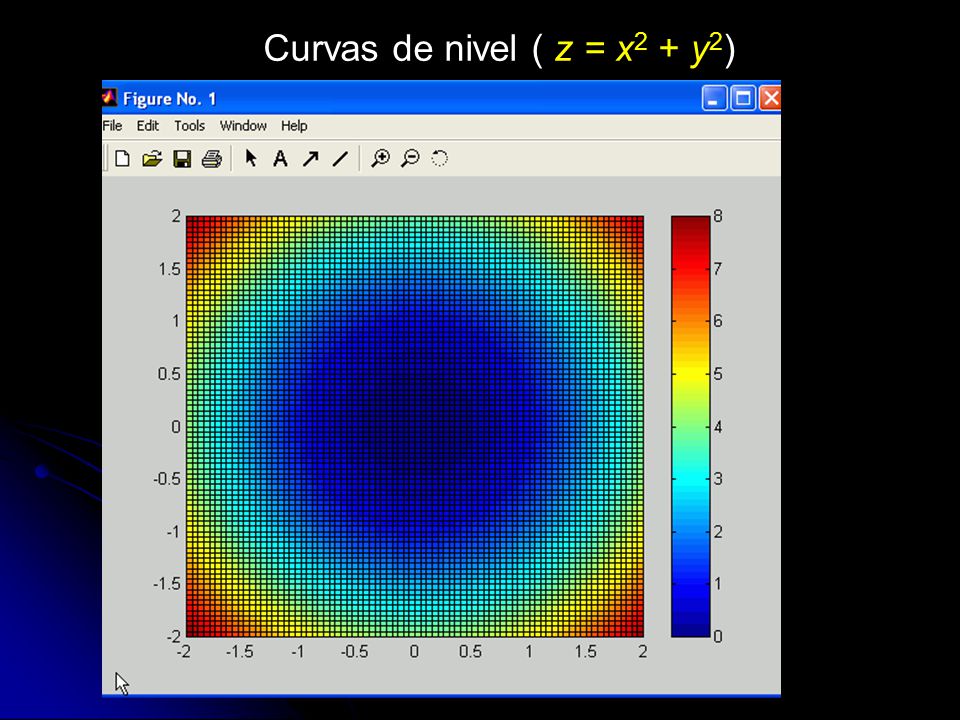Close the Figure No. 1 window
Image resolution: width=960 pixels, height=720 pixels.
(x=770, y=98)
